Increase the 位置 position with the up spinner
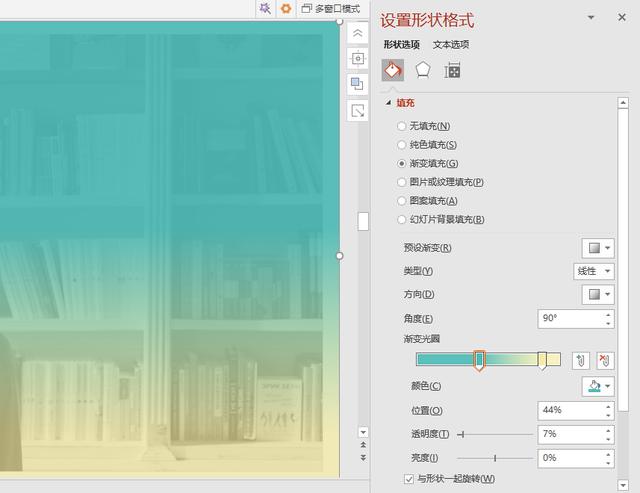The image size is (640, 493). click(x=608, y=406)
